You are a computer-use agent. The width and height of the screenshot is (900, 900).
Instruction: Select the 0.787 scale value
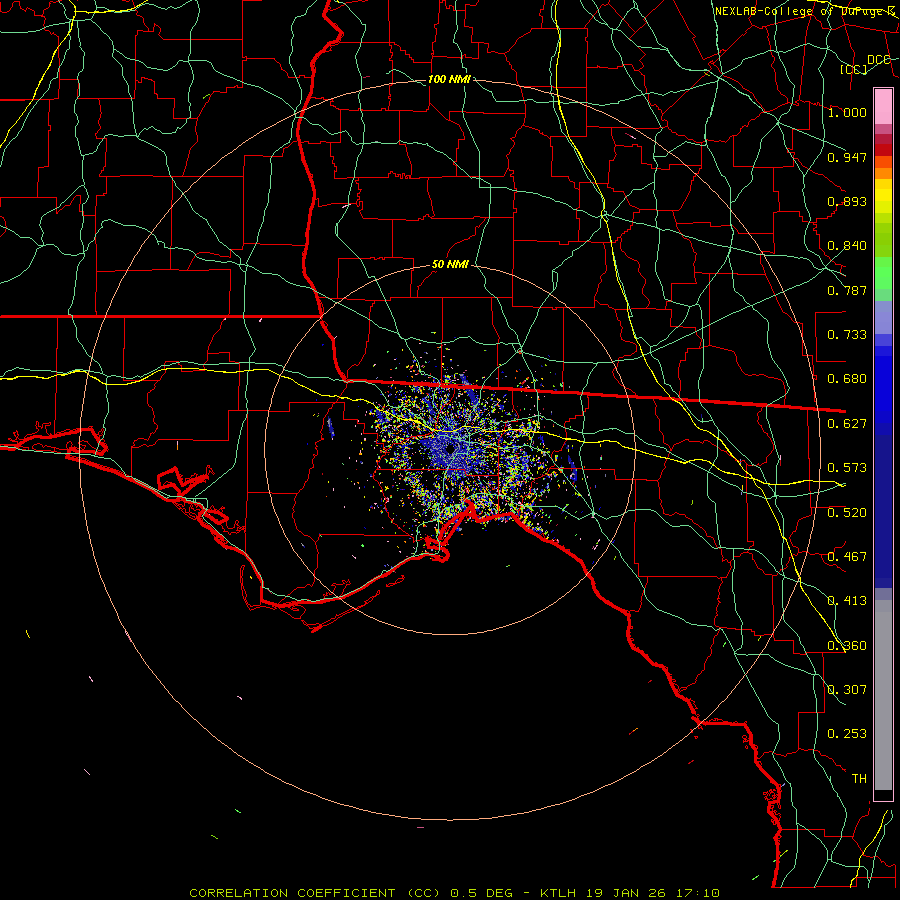[x=847, y=290]
